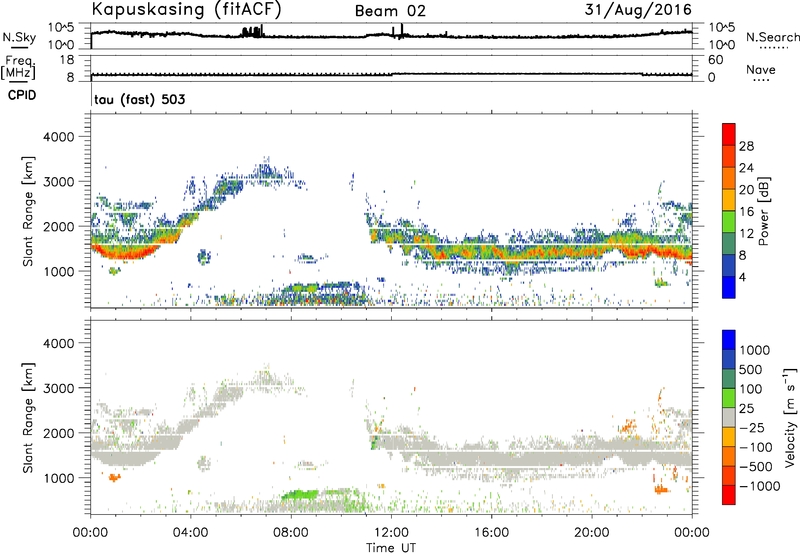Click the power panel 'Slant Range [km]' label
This screenshot has height=554, width=800.
point(28,211)
